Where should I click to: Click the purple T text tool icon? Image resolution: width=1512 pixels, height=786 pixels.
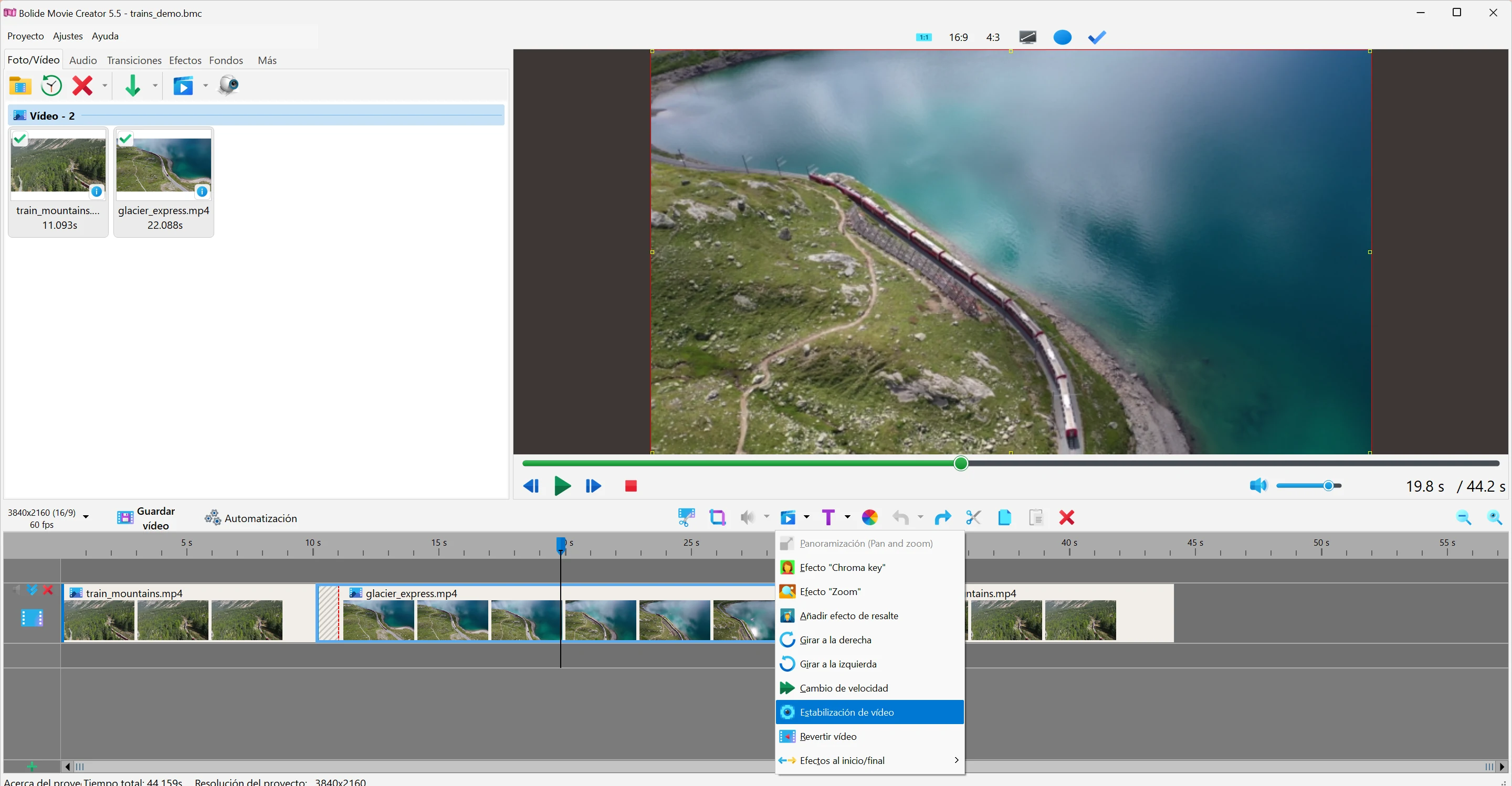coord(828,517)
